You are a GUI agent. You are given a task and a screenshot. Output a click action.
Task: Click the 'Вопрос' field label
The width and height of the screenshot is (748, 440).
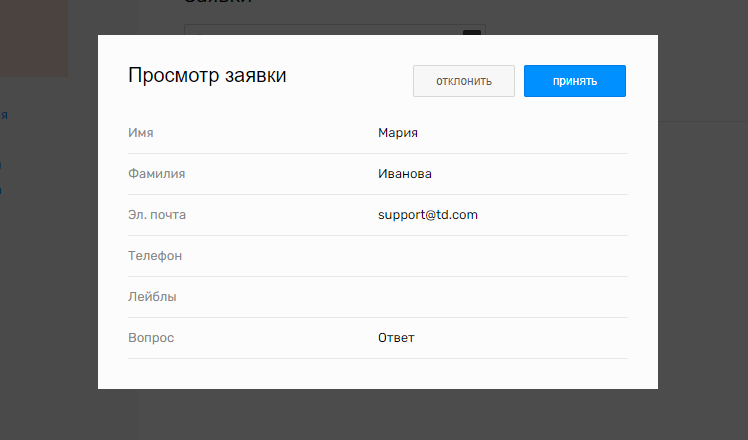coord(151,338)
